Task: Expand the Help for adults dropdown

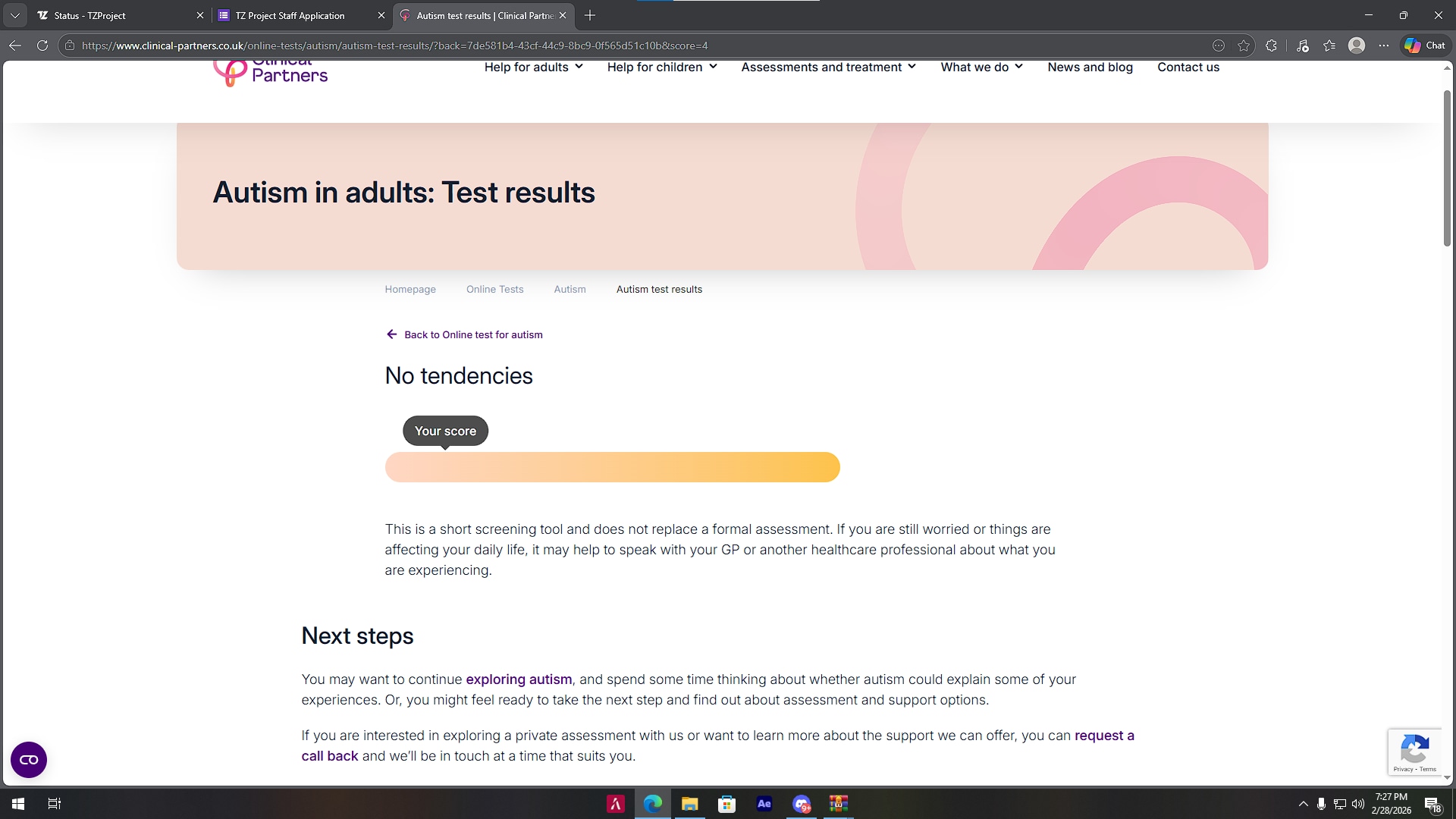Action: (x=533, y=67)
